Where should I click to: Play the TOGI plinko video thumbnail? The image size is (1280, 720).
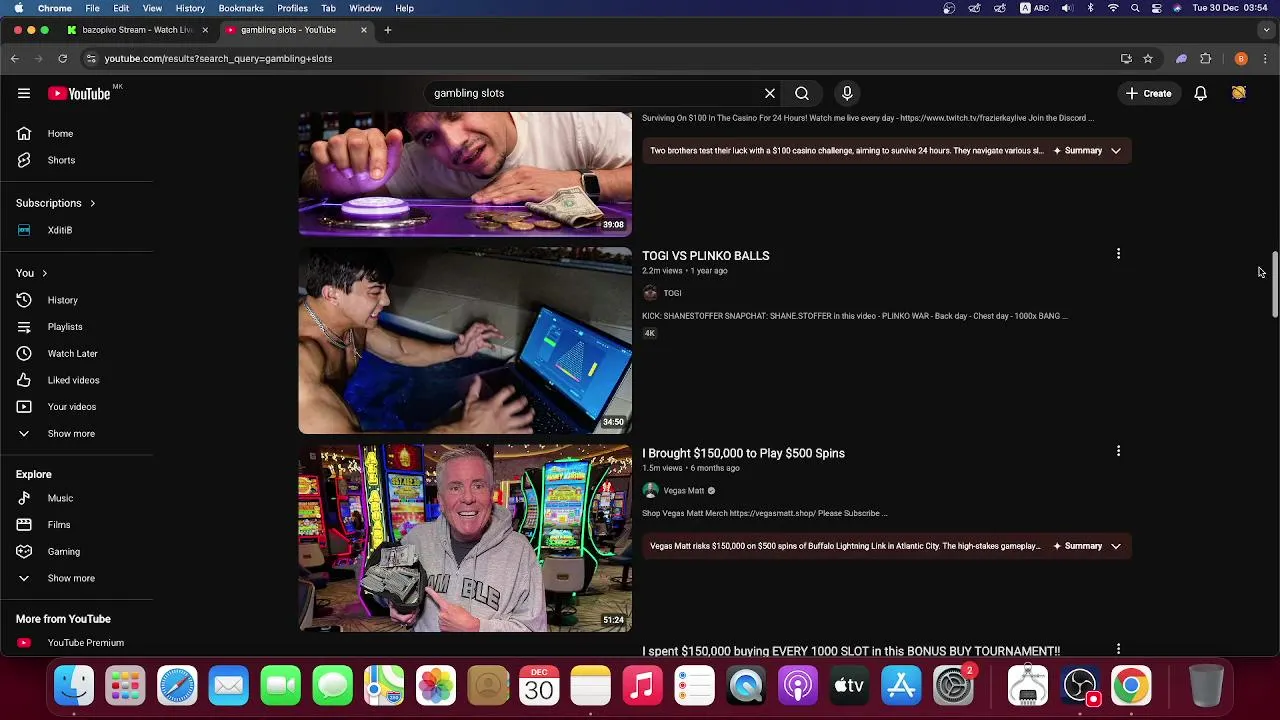click(x=465, y=340)
